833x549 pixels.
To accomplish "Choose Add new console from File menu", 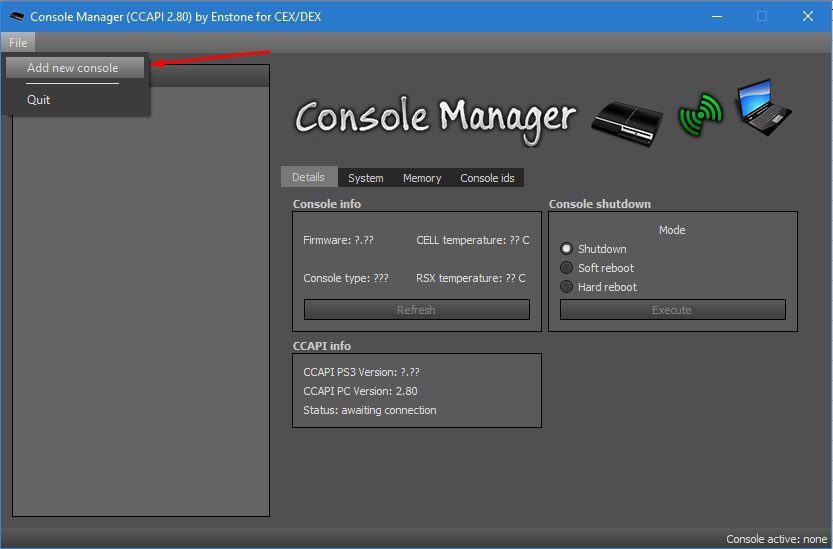I will 75,68.
